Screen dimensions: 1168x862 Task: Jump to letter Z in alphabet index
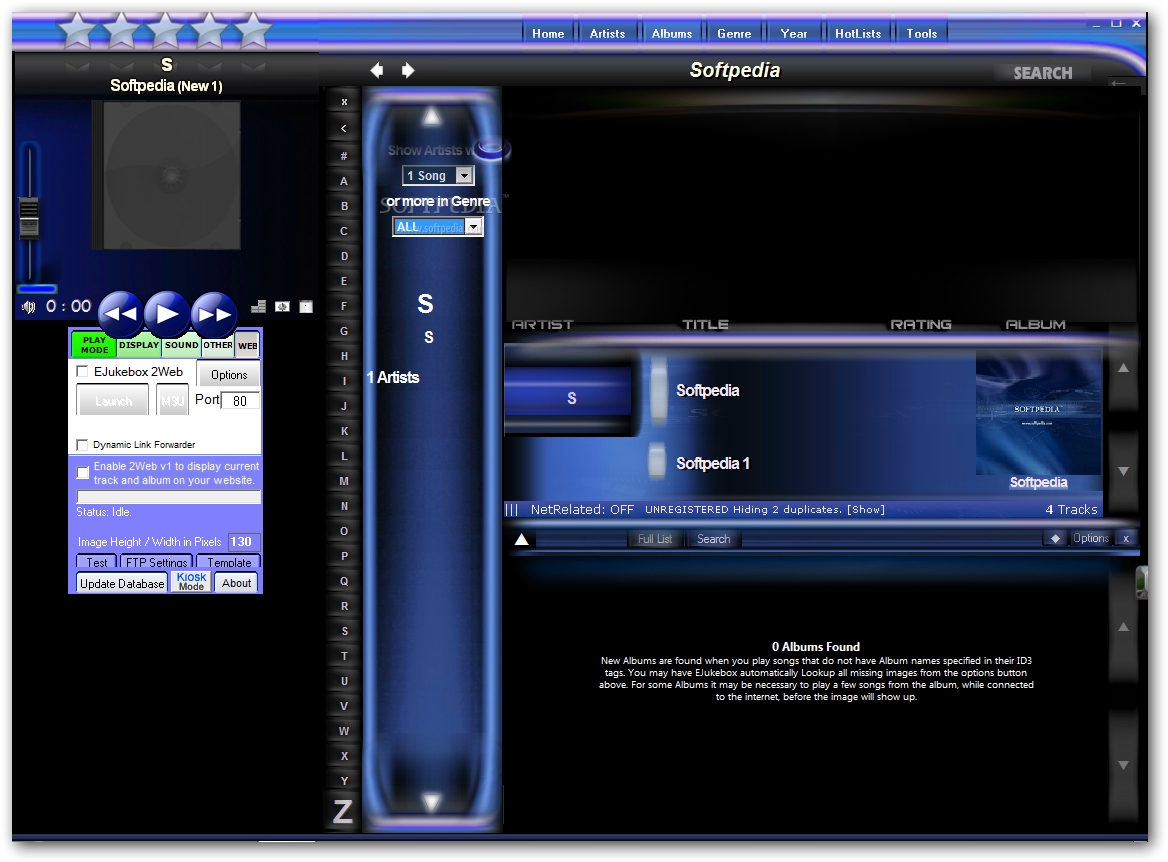tap(343, 811)
